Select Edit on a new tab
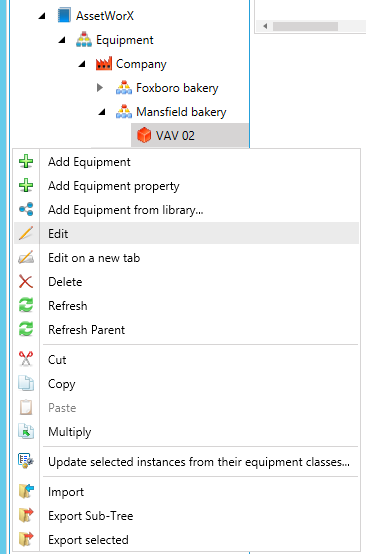Screen dimensions: 366x554 tap(94, 258)
